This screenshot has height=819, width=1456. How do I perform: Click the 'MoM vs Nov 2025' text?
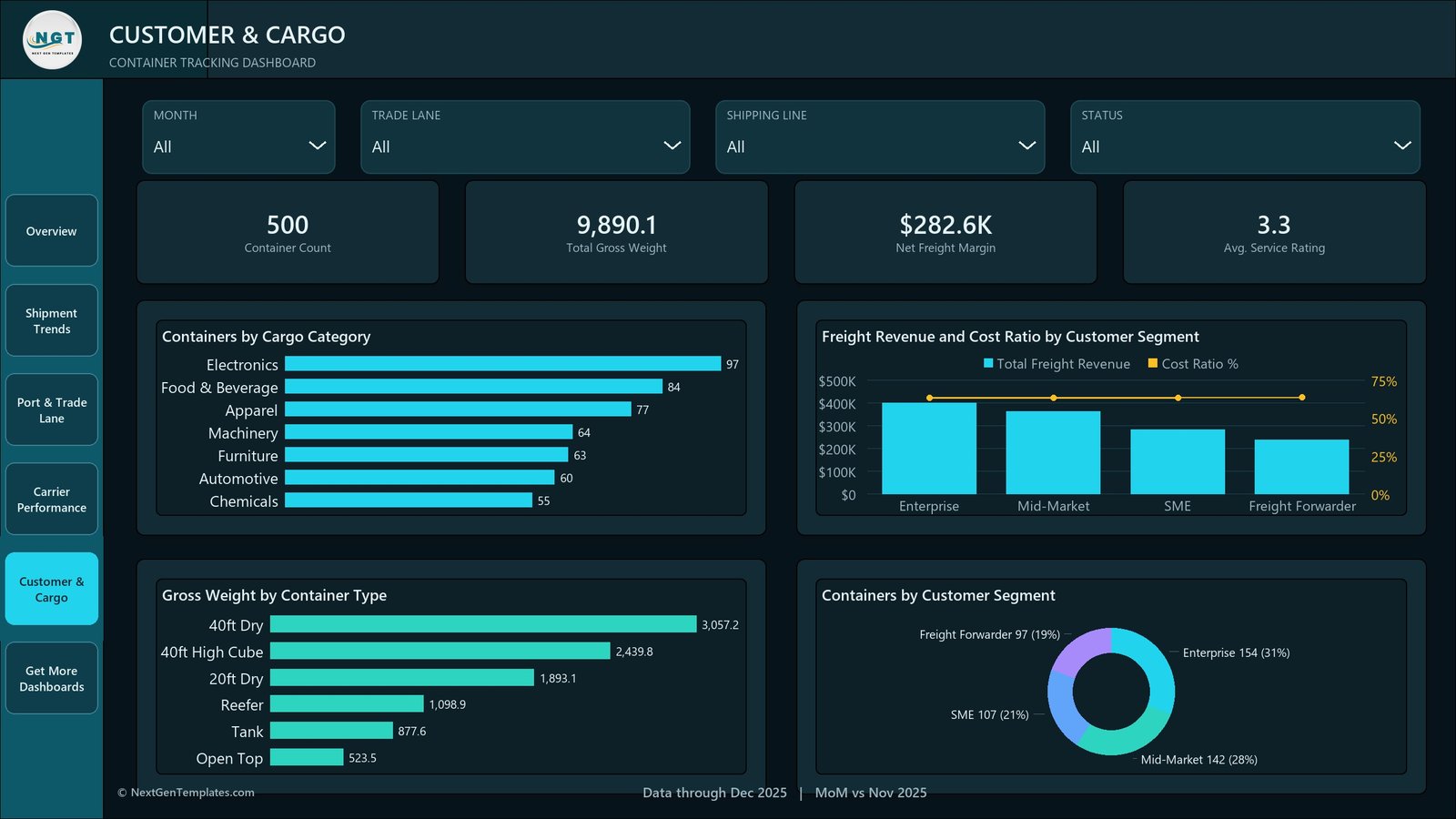[x=871, y=793]
